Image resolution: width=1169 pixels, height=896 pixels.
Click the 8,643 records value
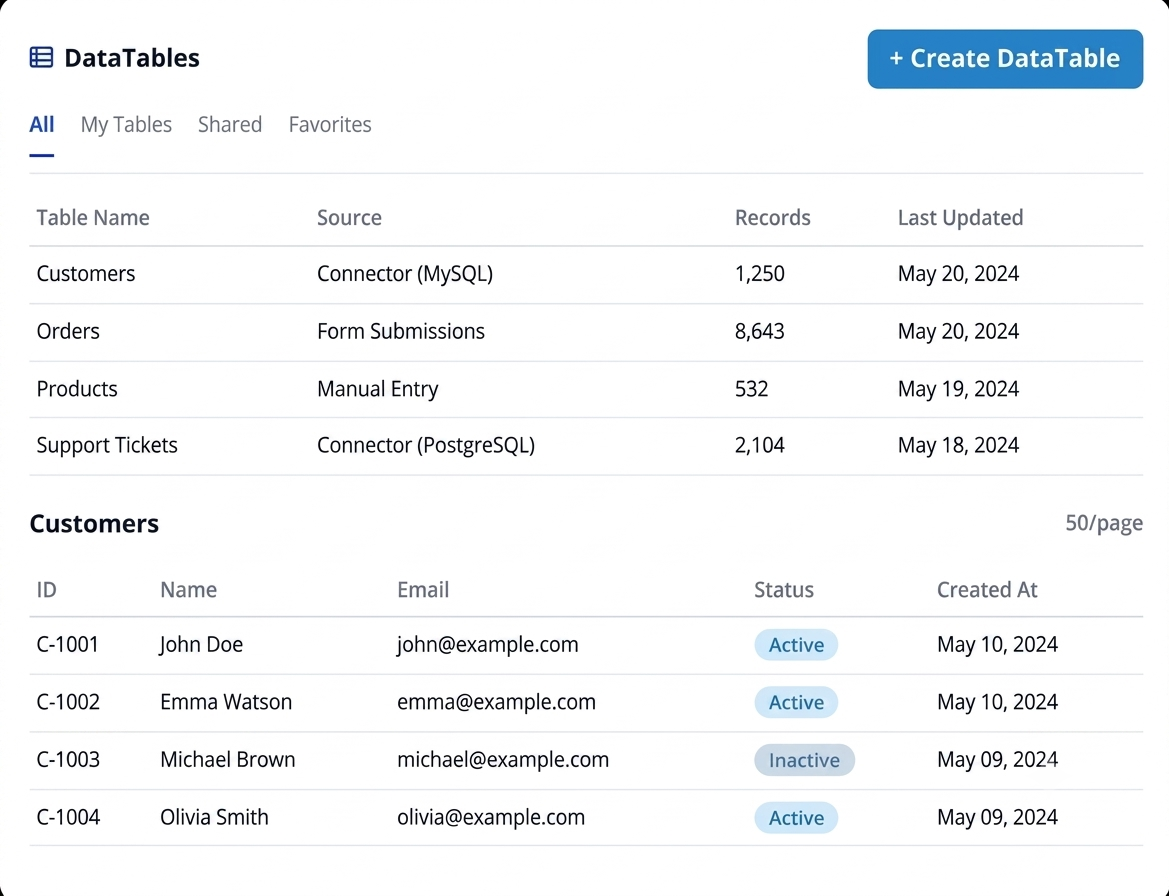coord(760,331)
